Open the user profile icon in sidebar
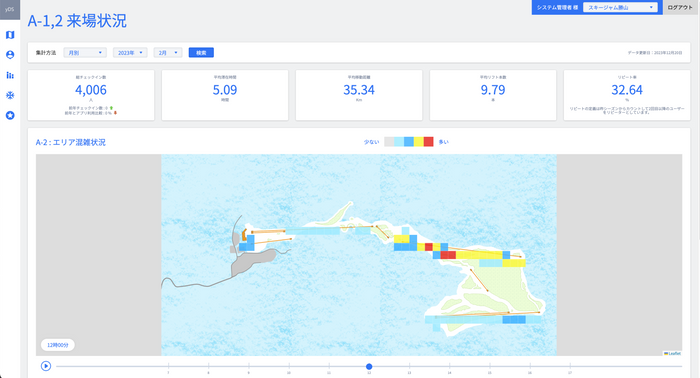This screenshot has height=378, width=700. pos(10,55)
